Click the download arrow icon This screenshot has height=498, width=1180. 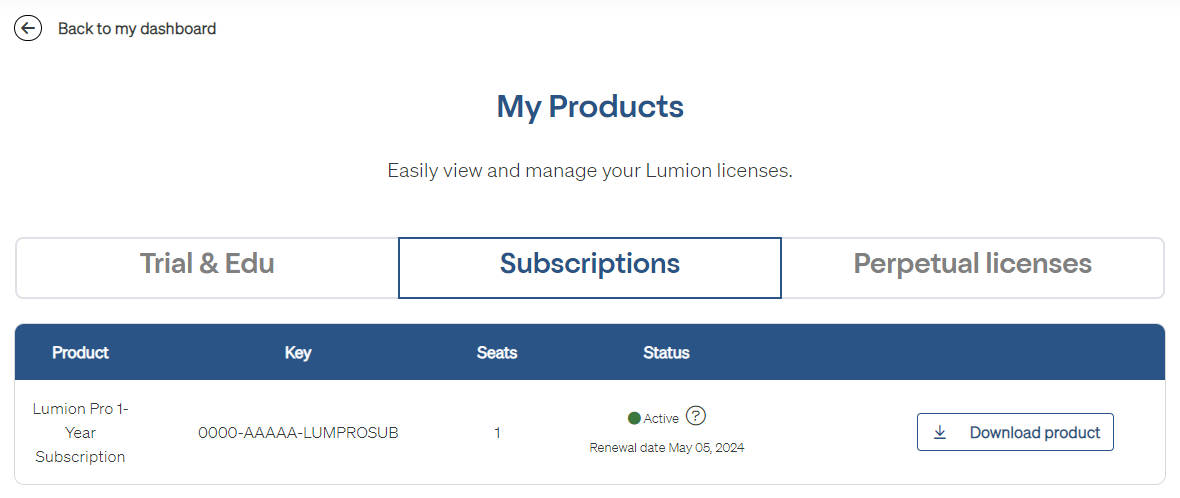pyautogui.click(x=940, y=433)
